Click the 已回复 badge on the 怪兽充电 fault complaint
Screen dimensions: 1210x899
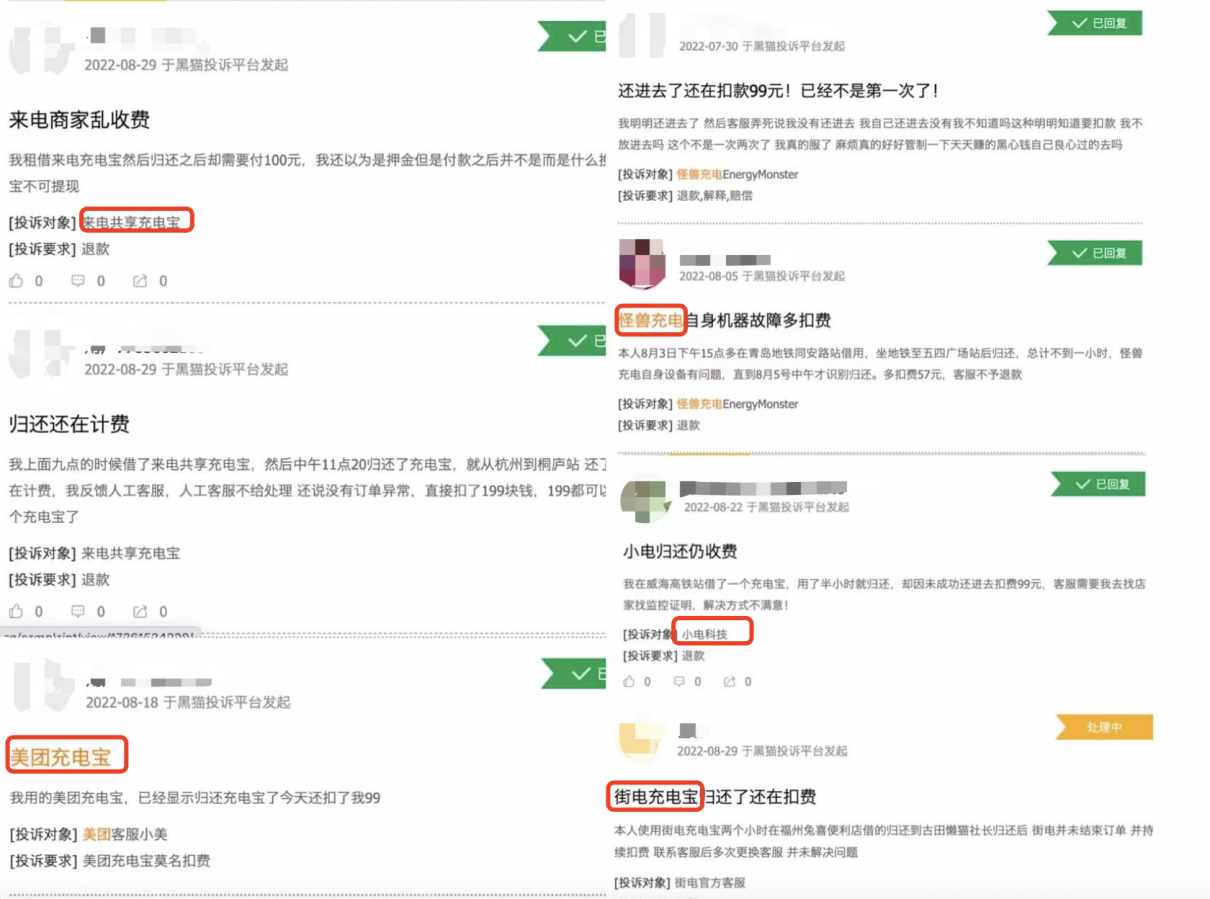click(1094, 253)
